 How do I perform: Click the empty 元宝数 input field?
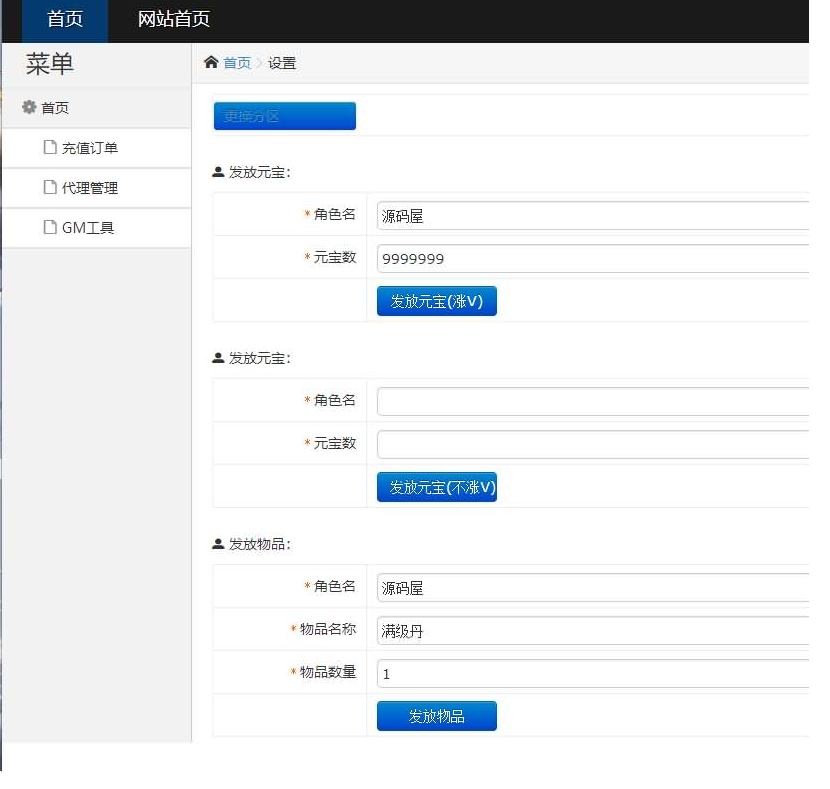coord(592,444)
